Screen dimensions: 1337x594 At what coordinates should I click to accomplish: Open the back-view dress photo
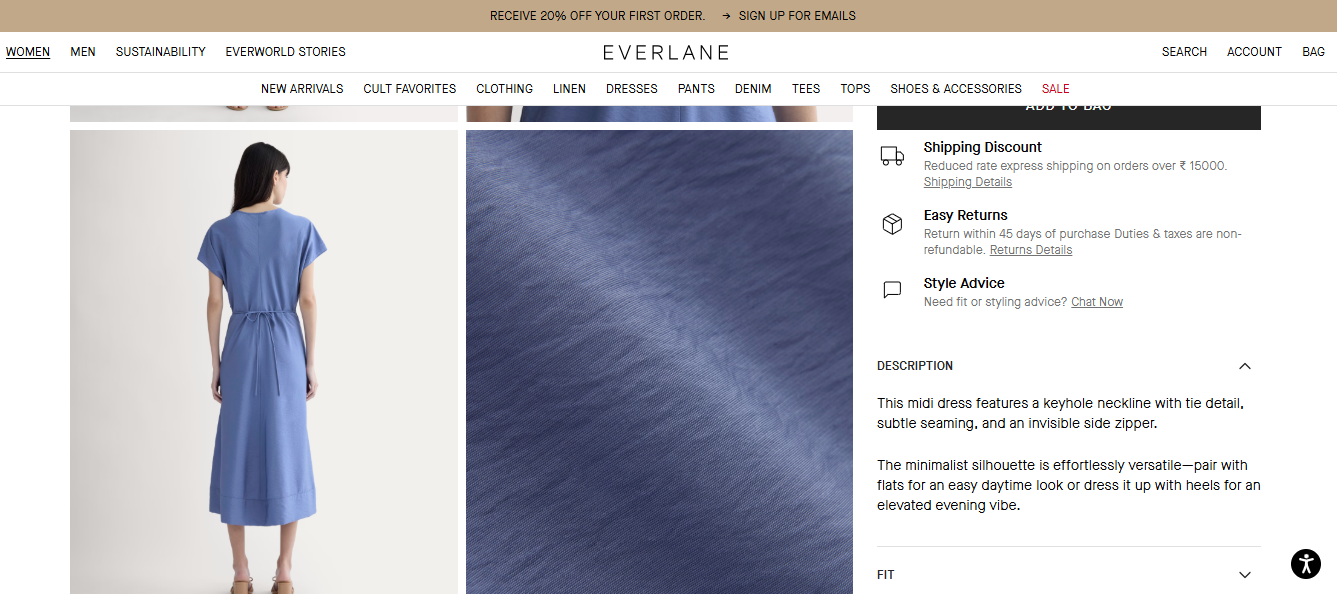point(264,362)
